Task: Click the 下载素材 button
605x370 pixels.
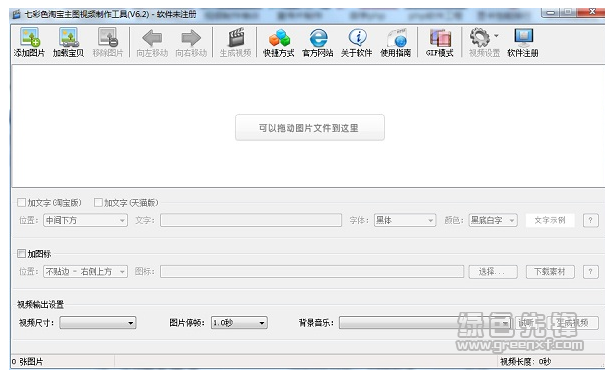Action: tap(550, 272)
